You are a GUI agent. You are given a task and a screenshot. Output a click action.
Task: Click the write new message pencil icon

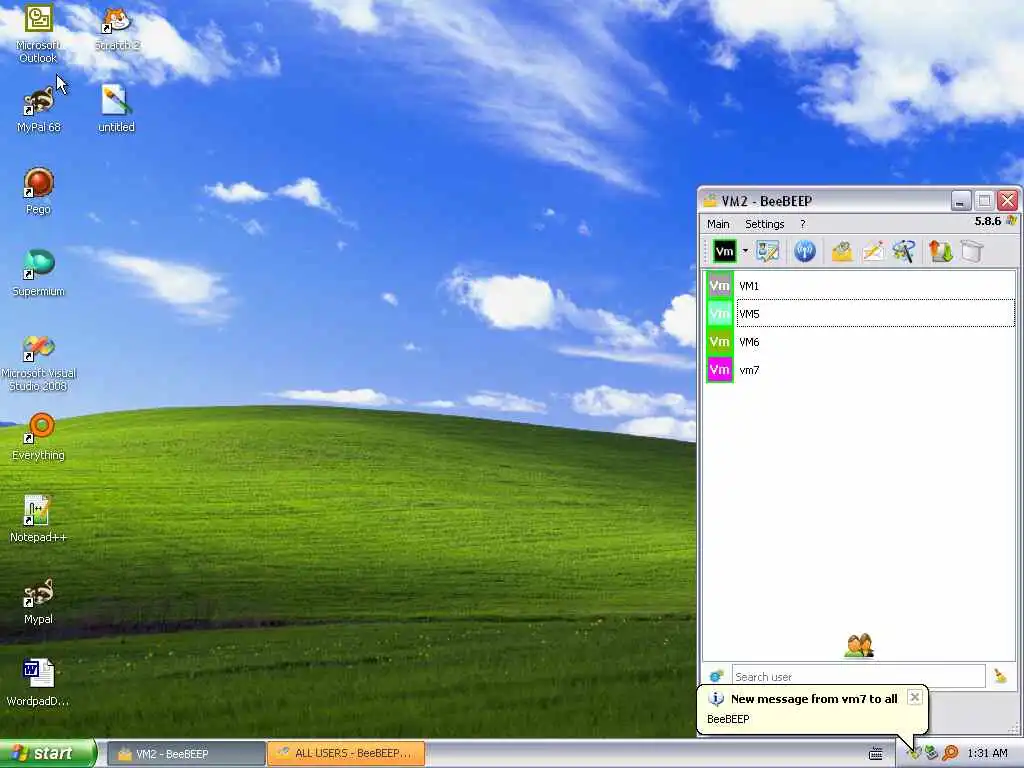pyautogui.click(x=873, y=251)
